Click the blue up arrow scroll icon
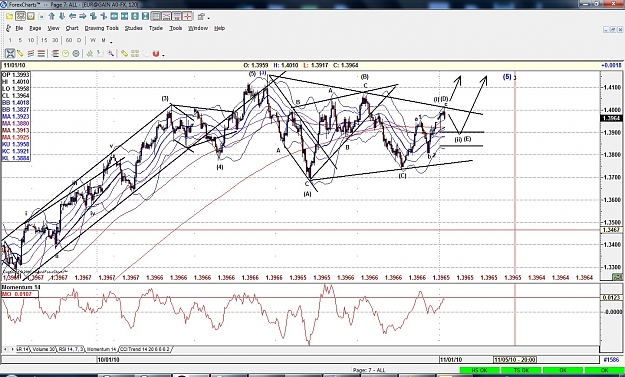 point(51,16)
